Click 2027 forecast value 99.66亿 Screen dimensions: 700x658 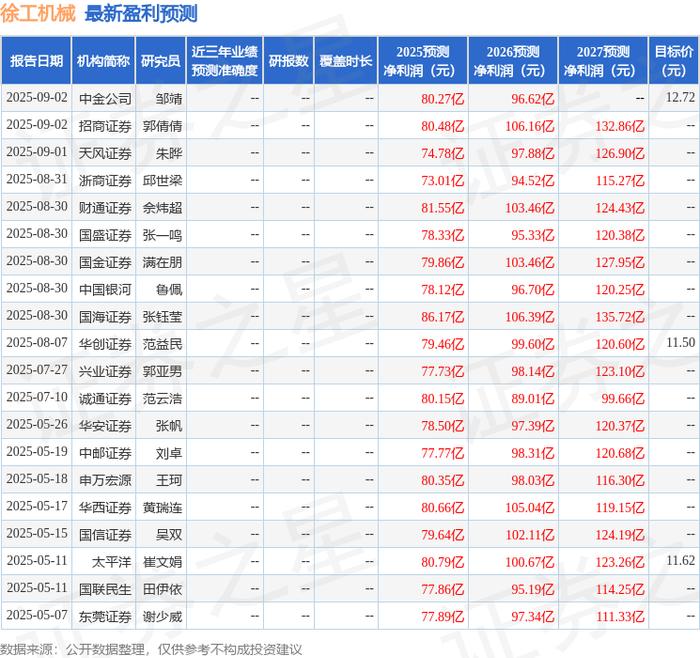[623, 399]
